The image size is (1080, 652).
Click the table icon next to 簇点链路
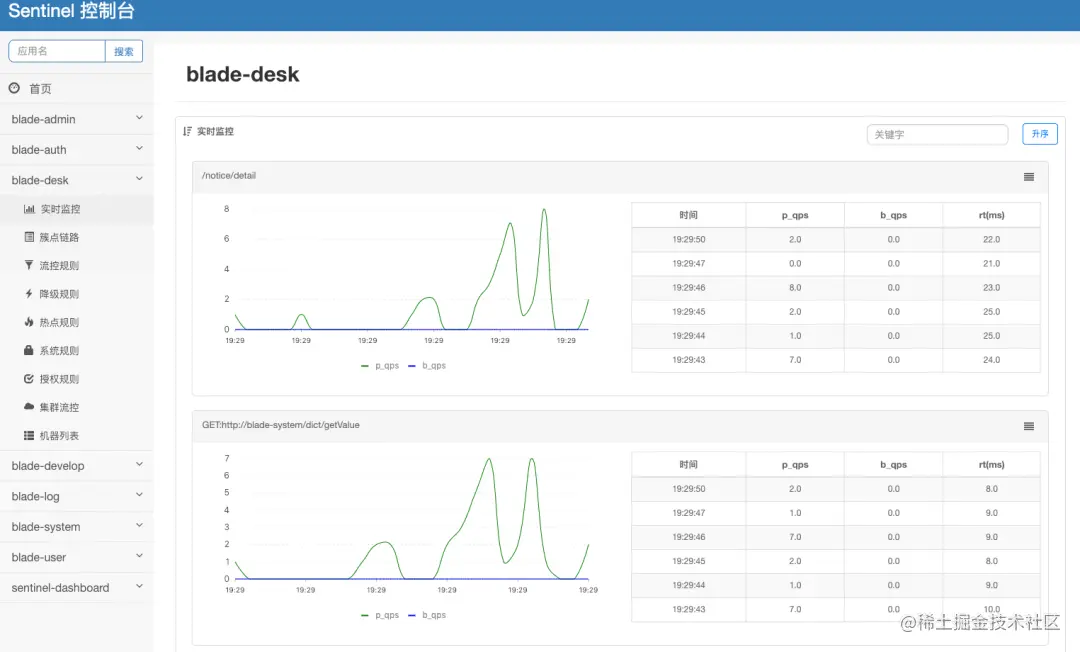click(29, 237)
